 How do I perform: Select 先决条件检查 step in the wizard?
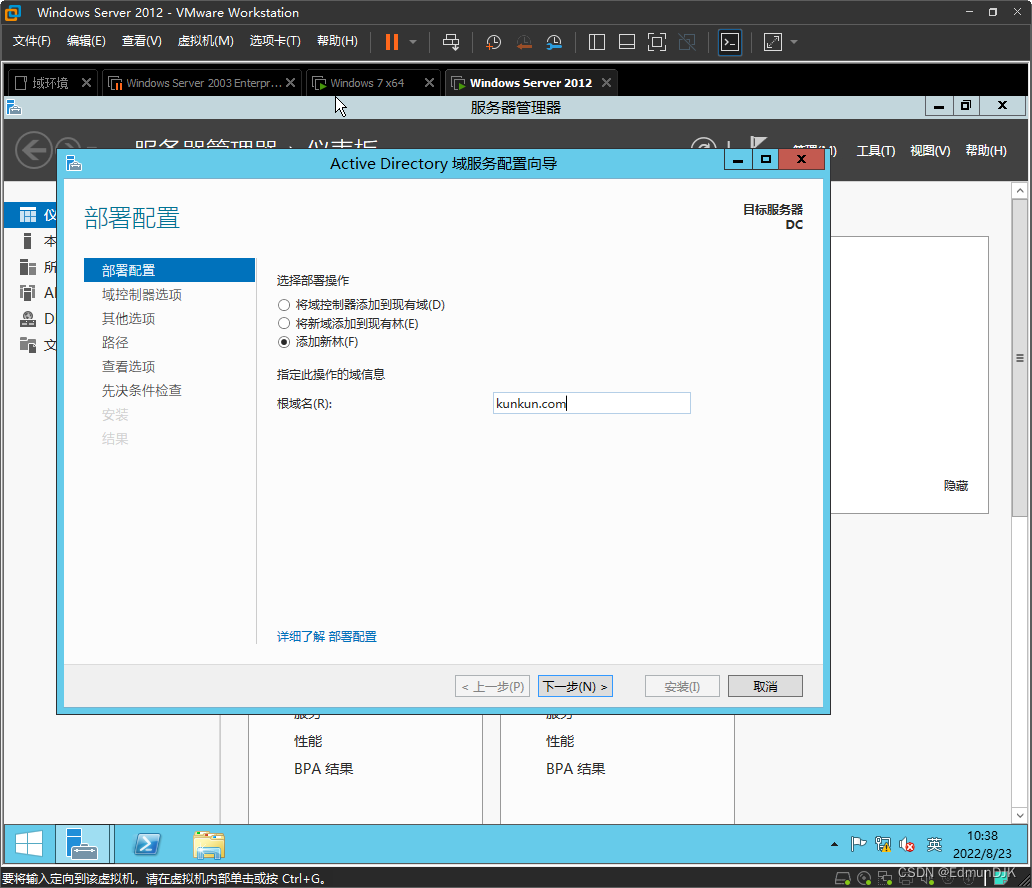click(142, 390)
